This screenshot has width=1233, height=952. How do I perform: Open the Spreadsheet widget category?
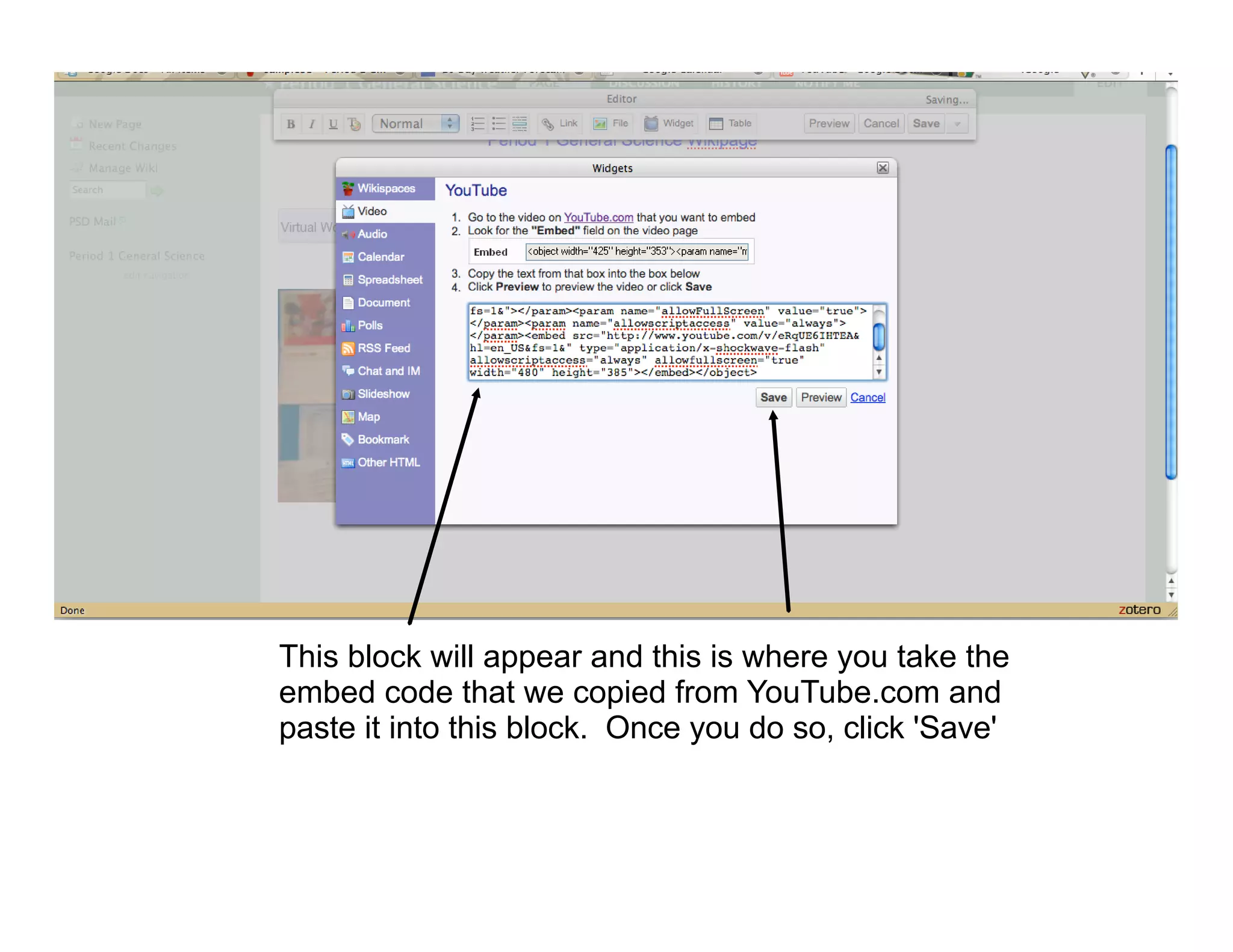click(385, 280)
